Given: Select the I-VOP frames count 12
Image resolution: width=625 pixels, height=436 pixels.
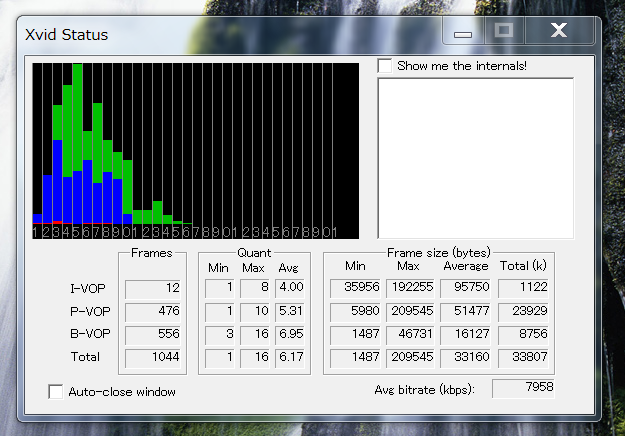Looking at the screenshot, I should 153,289.
